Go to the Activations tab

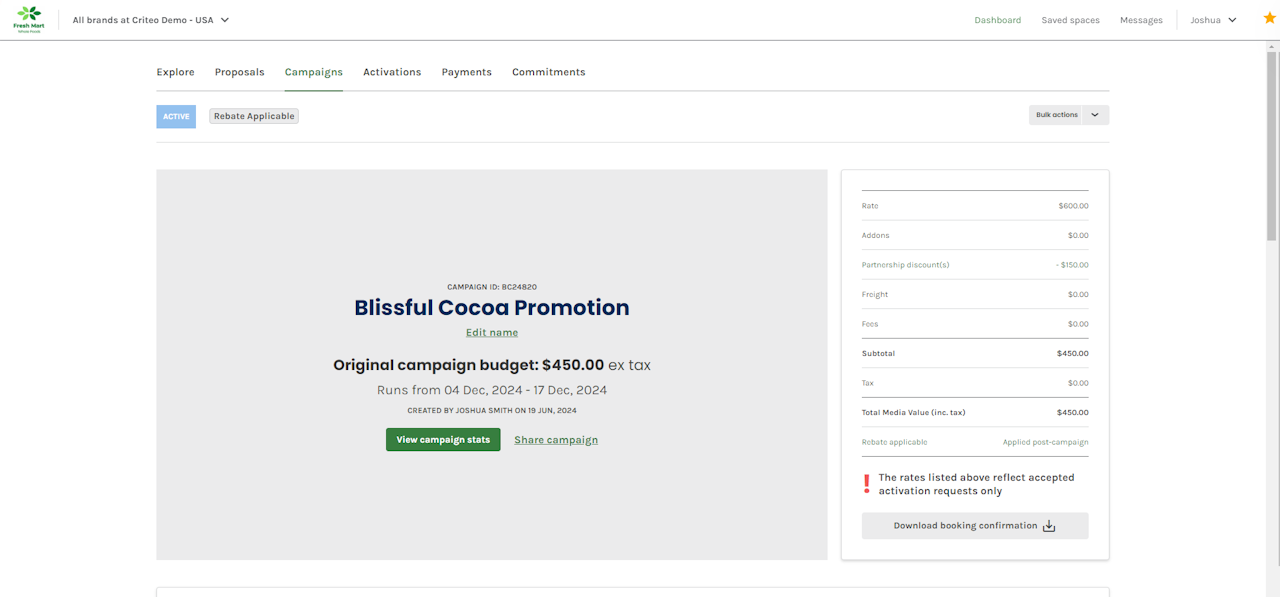pos(392,72)
